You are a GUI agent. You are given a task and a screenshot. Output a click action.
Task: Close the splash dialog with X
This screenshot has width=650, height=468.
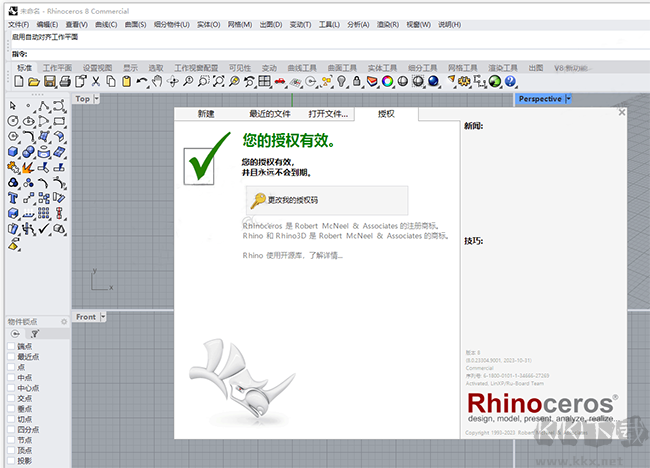click(x=621, y=112)
